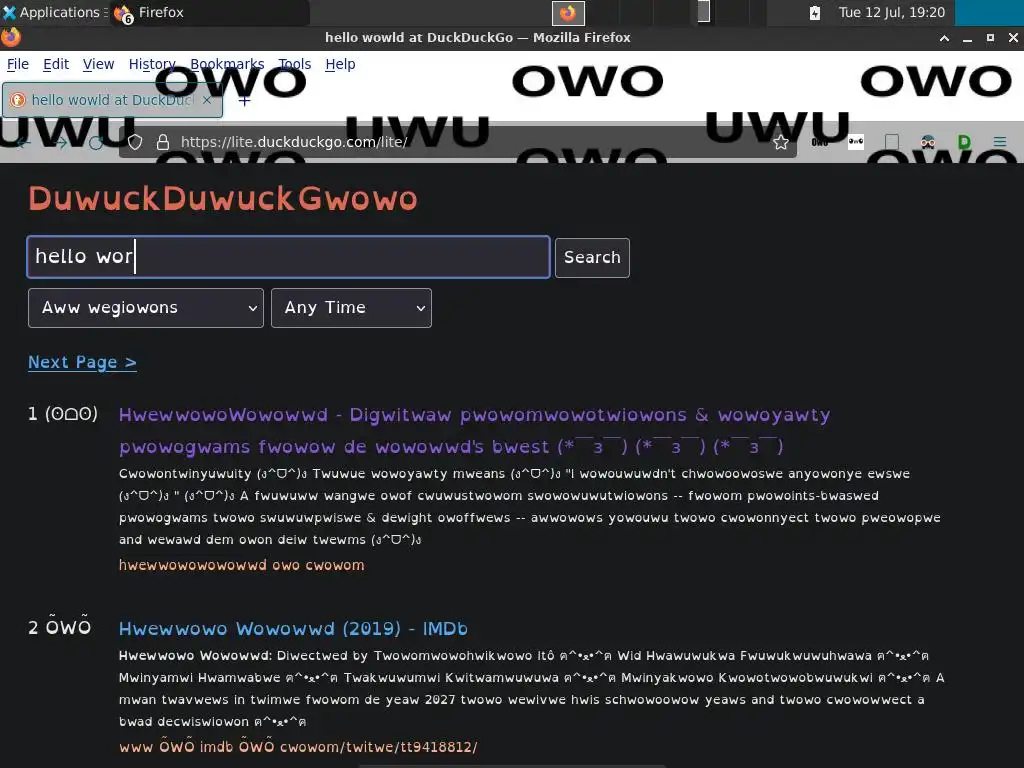The image size is (1024, 768).
Task: Click the white face extension icon in toolbar
Action: click(856, 142)
